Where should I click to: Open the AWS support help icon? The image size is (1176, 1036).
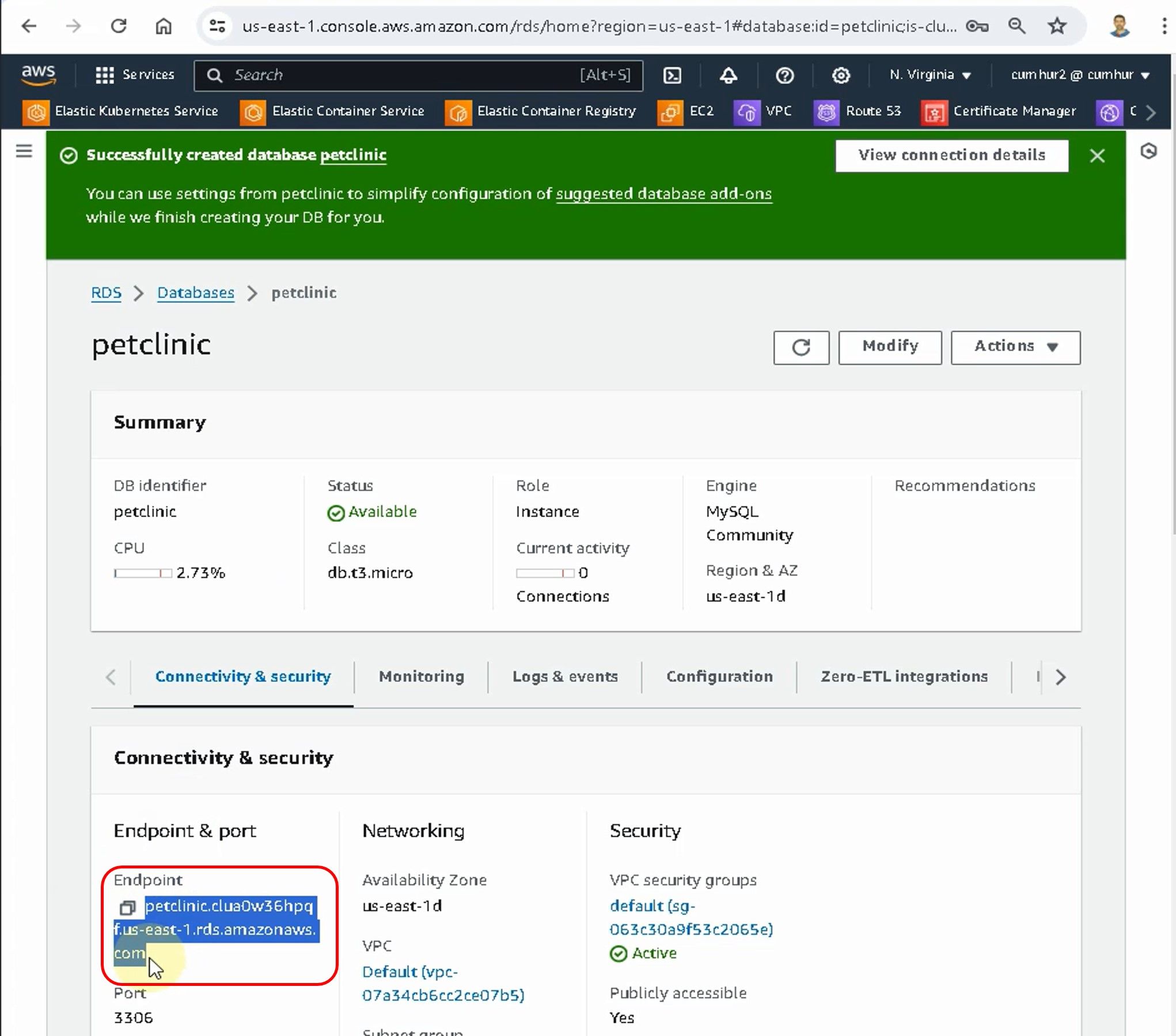[784, 75]
